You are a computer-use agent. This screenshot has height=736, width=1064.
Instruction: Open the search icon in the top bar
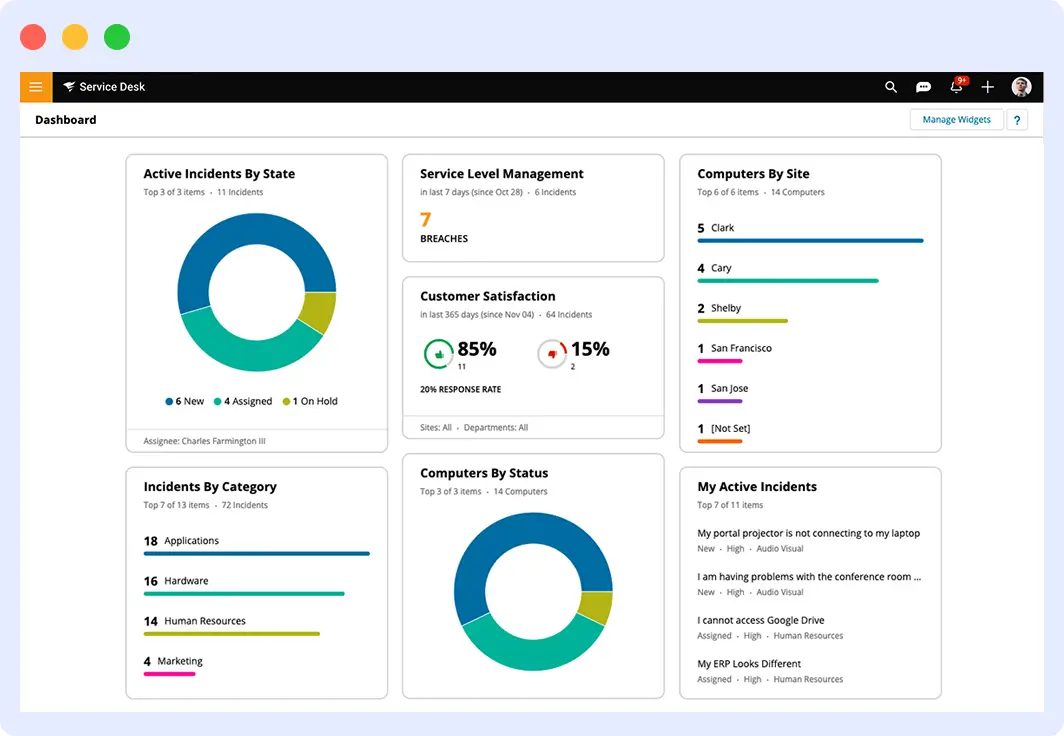click(x=890, y=87)
